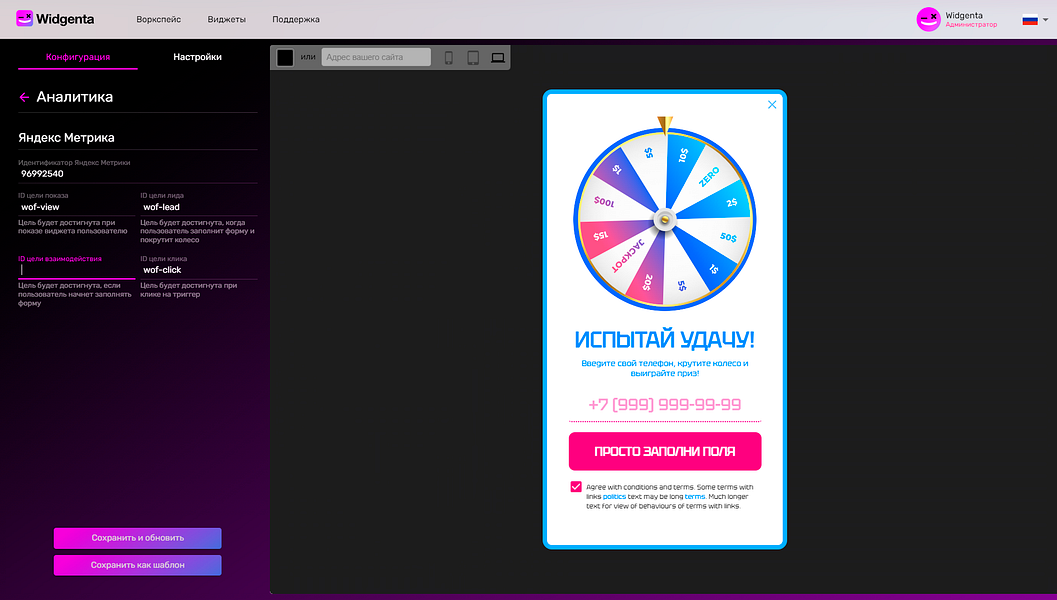Click the ИСПЫТАЙ УДАЧУ! headline
This screenshot has height=600, width=1057.
665,339
